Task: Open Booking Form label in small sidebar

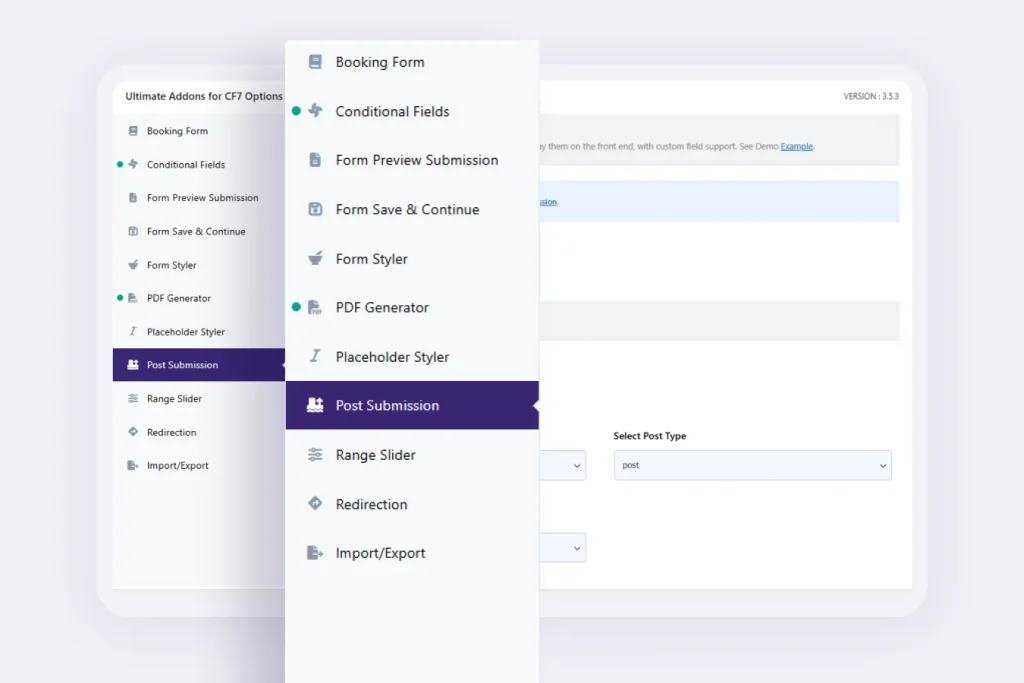Action: tap(177, 131)
